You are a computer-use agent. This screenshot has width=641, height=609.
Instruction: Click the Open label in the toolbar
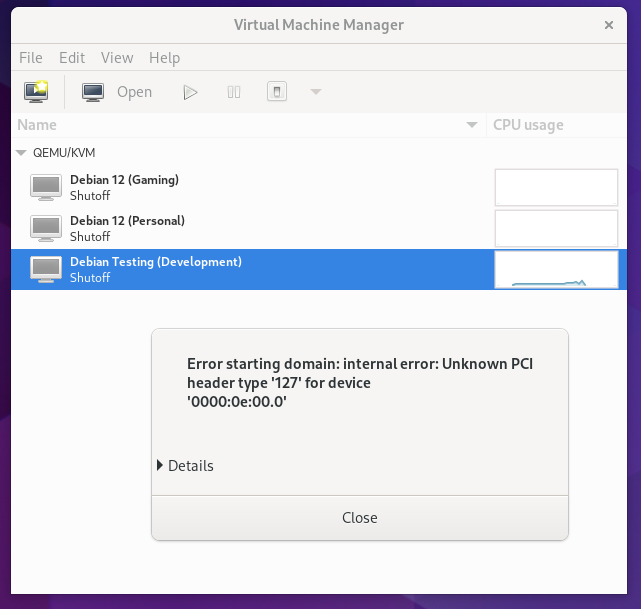coord(134,92)
